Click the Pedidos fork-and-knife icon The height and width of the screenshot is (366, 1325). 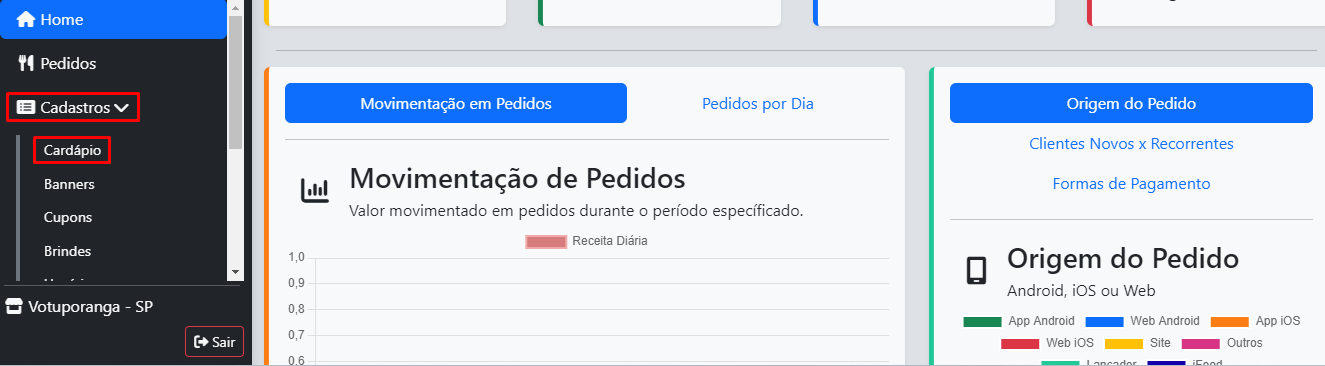(27, 63)
